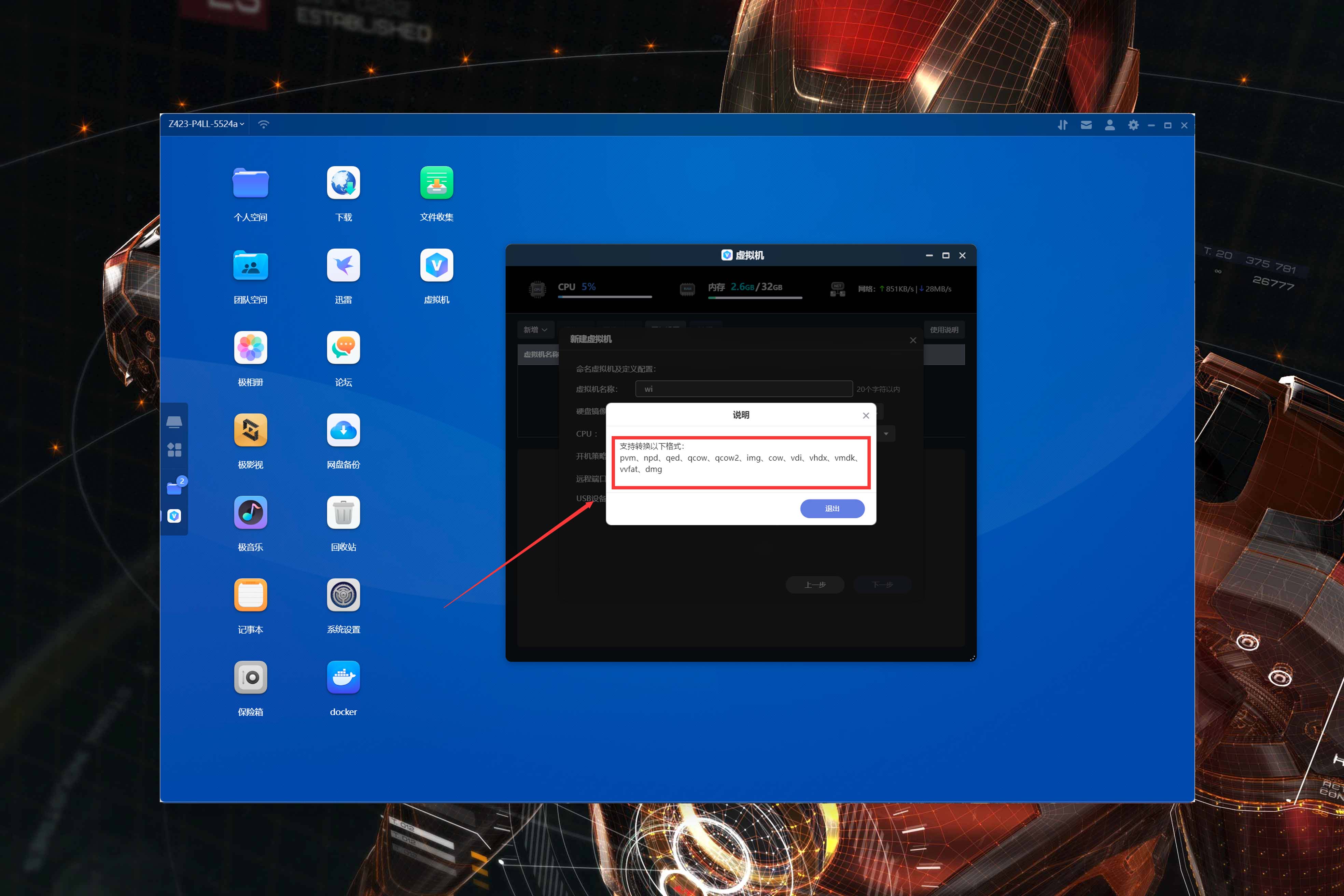1344x896 pixels.
Task: Open the 网盘备份 cloud backup icon
Action: point(344,430)
